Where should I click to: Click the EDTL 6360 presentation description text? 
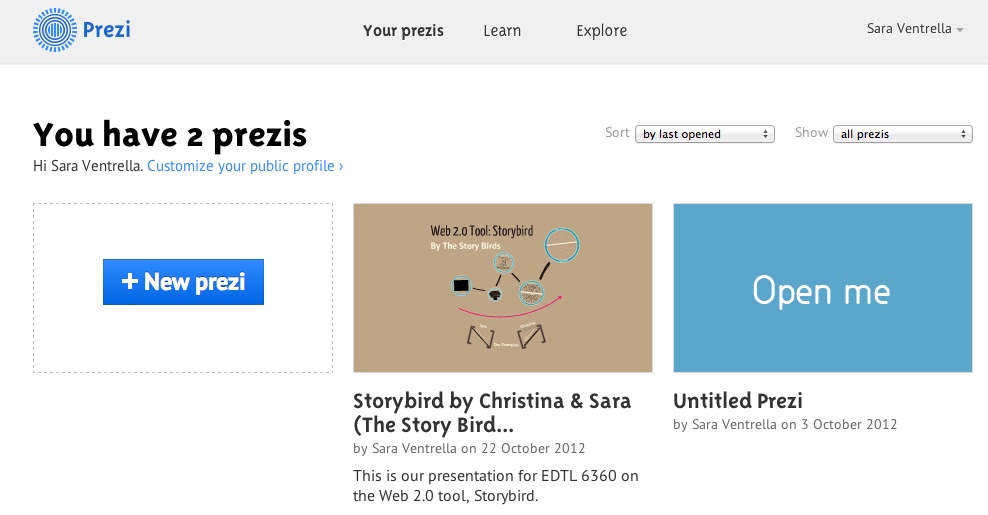pos(496,485)
